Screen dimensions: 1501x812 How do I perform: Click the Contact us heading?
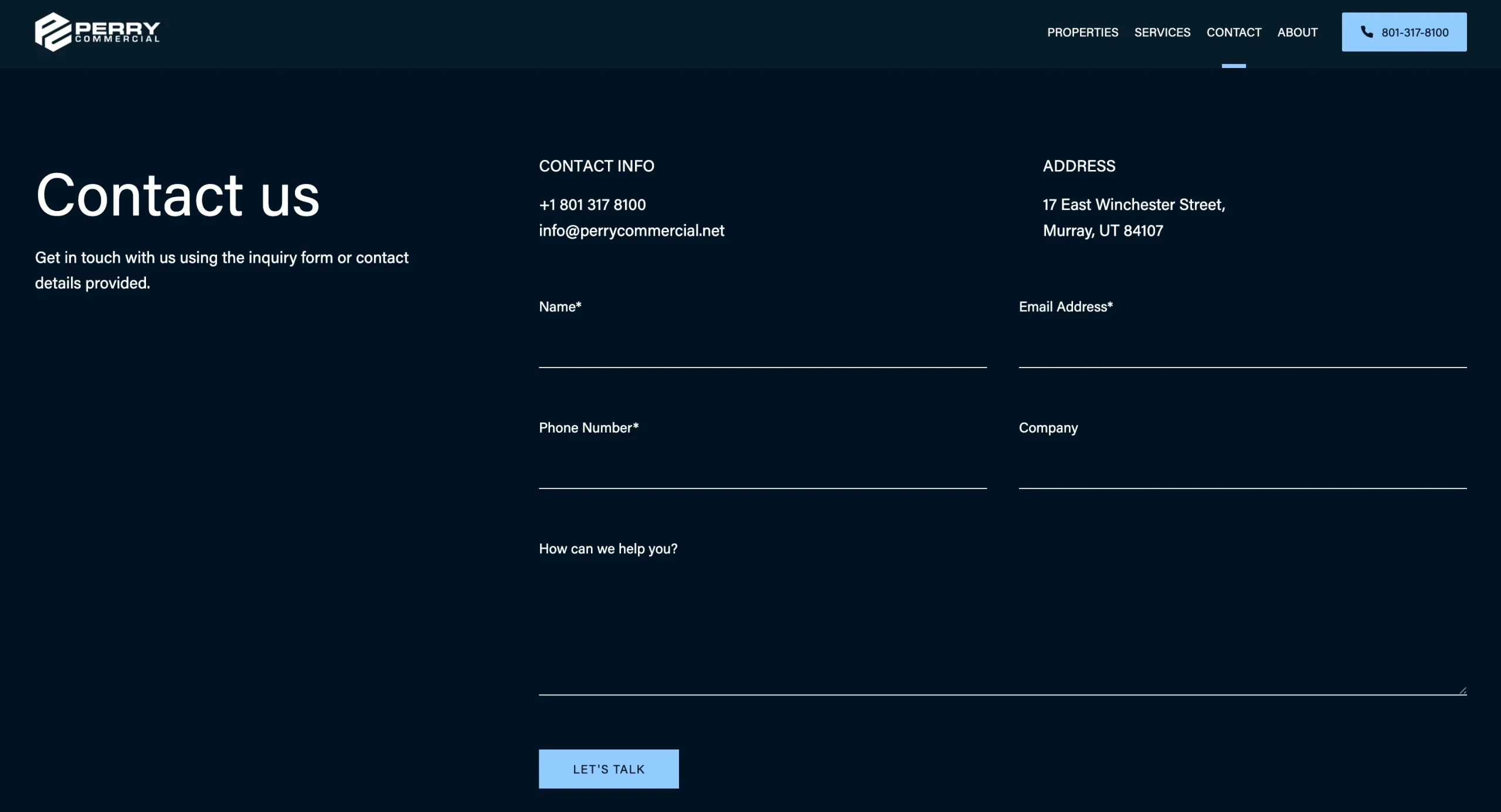178,195
